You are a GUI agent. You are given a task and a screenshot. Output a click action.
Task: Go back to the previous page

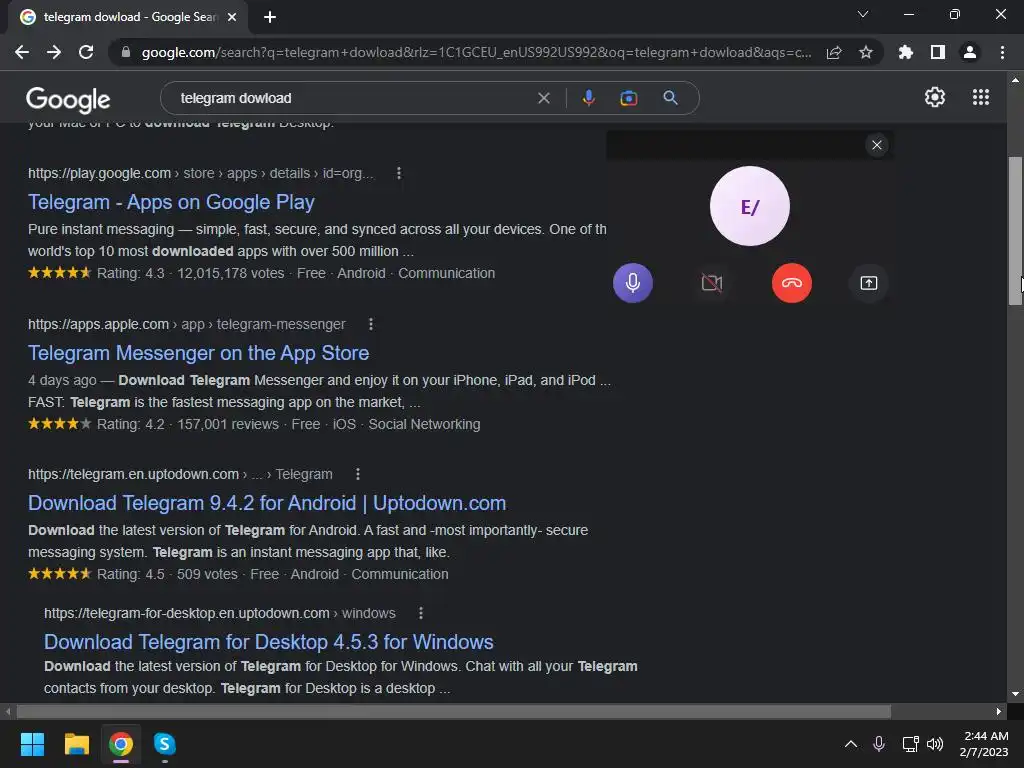[22, 52]
